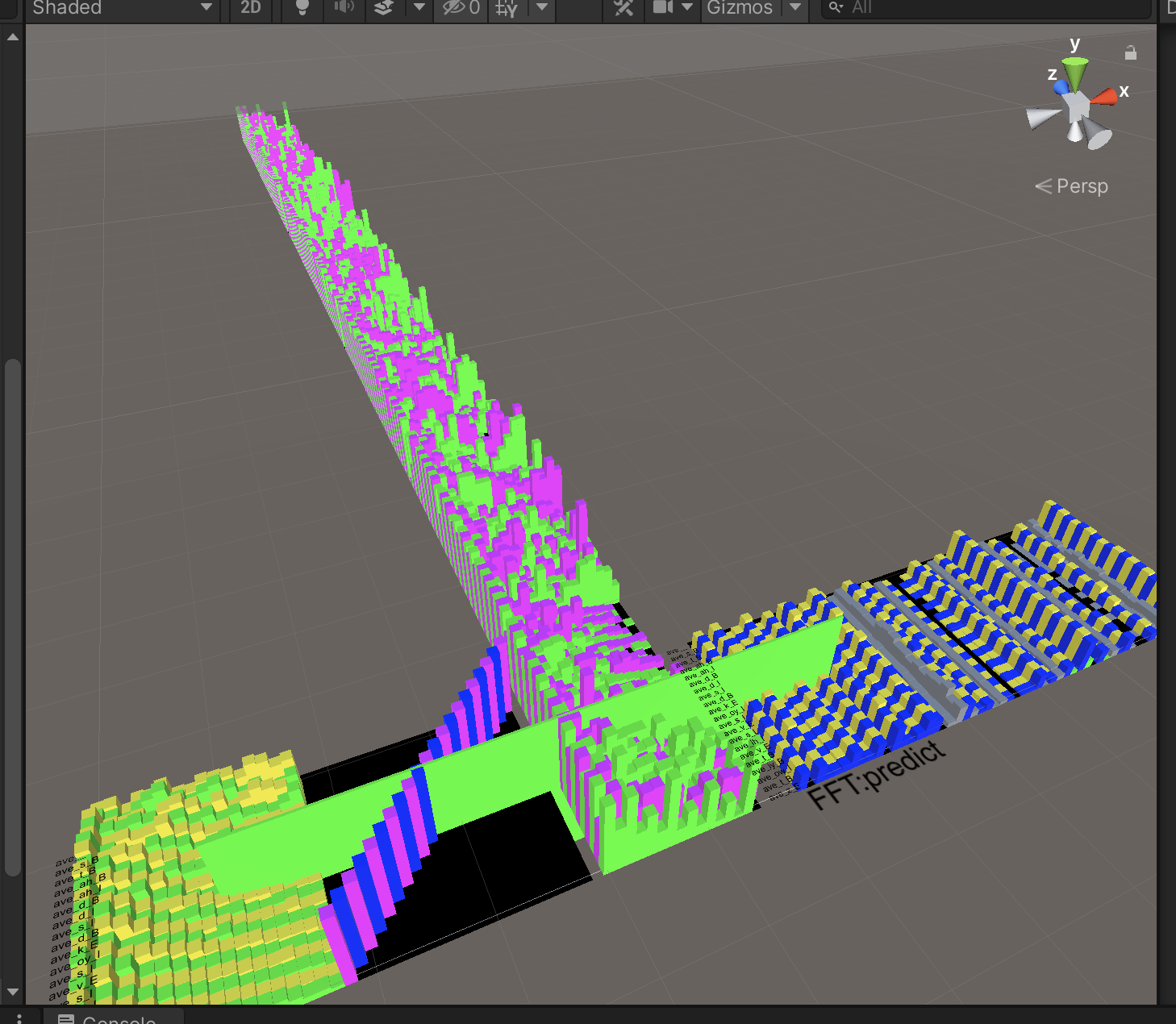The height and width of the screenshot is (1024, 1176).
Task: Click the green Y axis cone on the gizmo
Action: click(x=1076, y=72)
